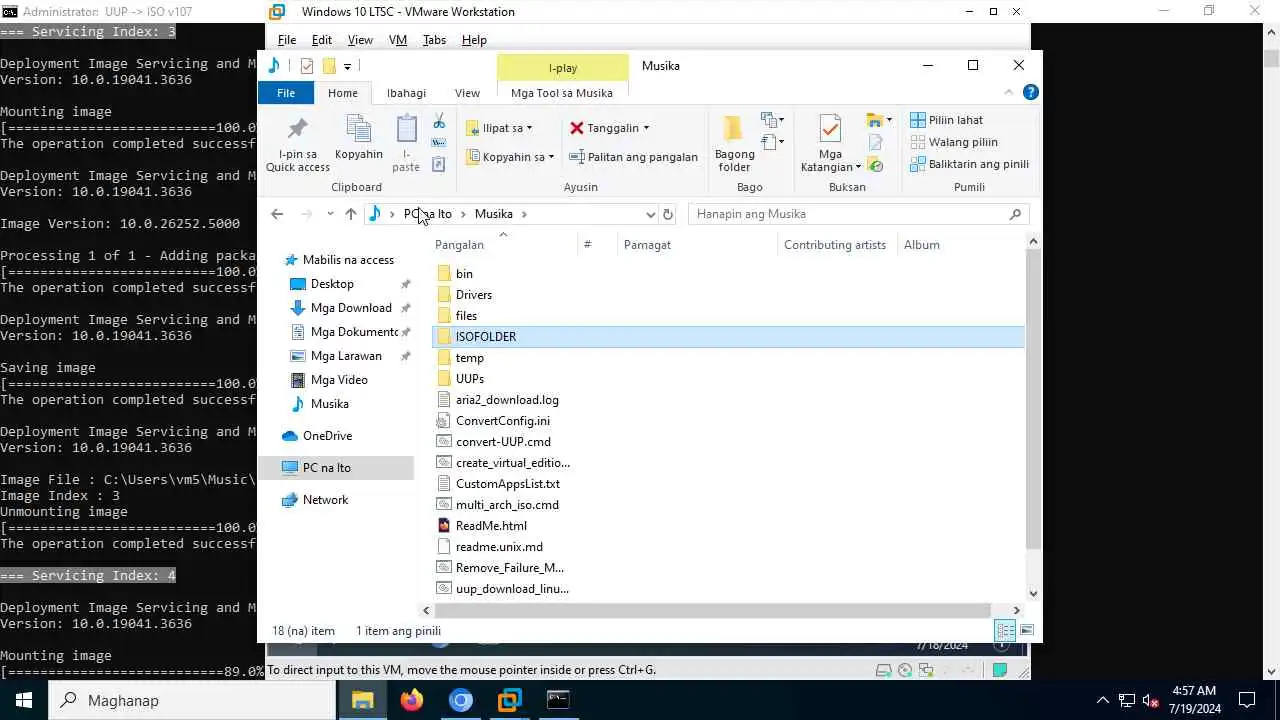Click Album column header
The height and width of the screenshot is (720, 1280).
(x=922, y=245)
